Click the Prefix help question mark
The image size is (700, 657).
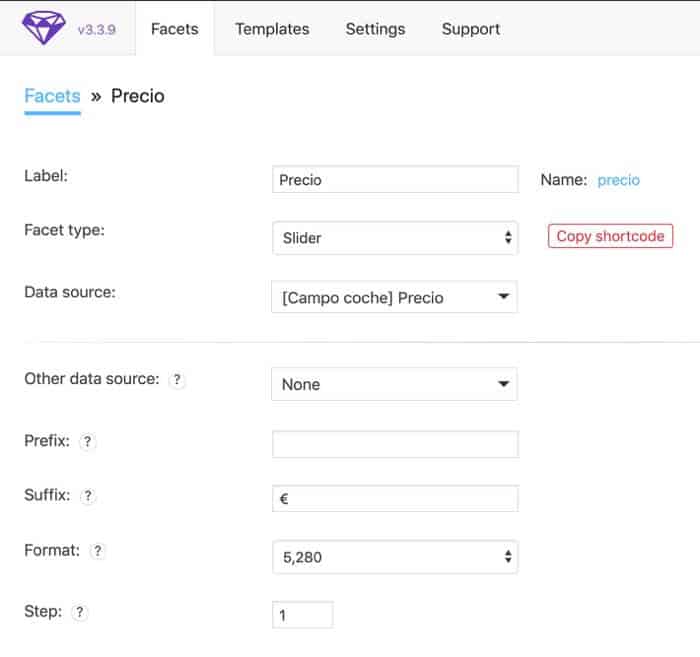pos(88,441)
